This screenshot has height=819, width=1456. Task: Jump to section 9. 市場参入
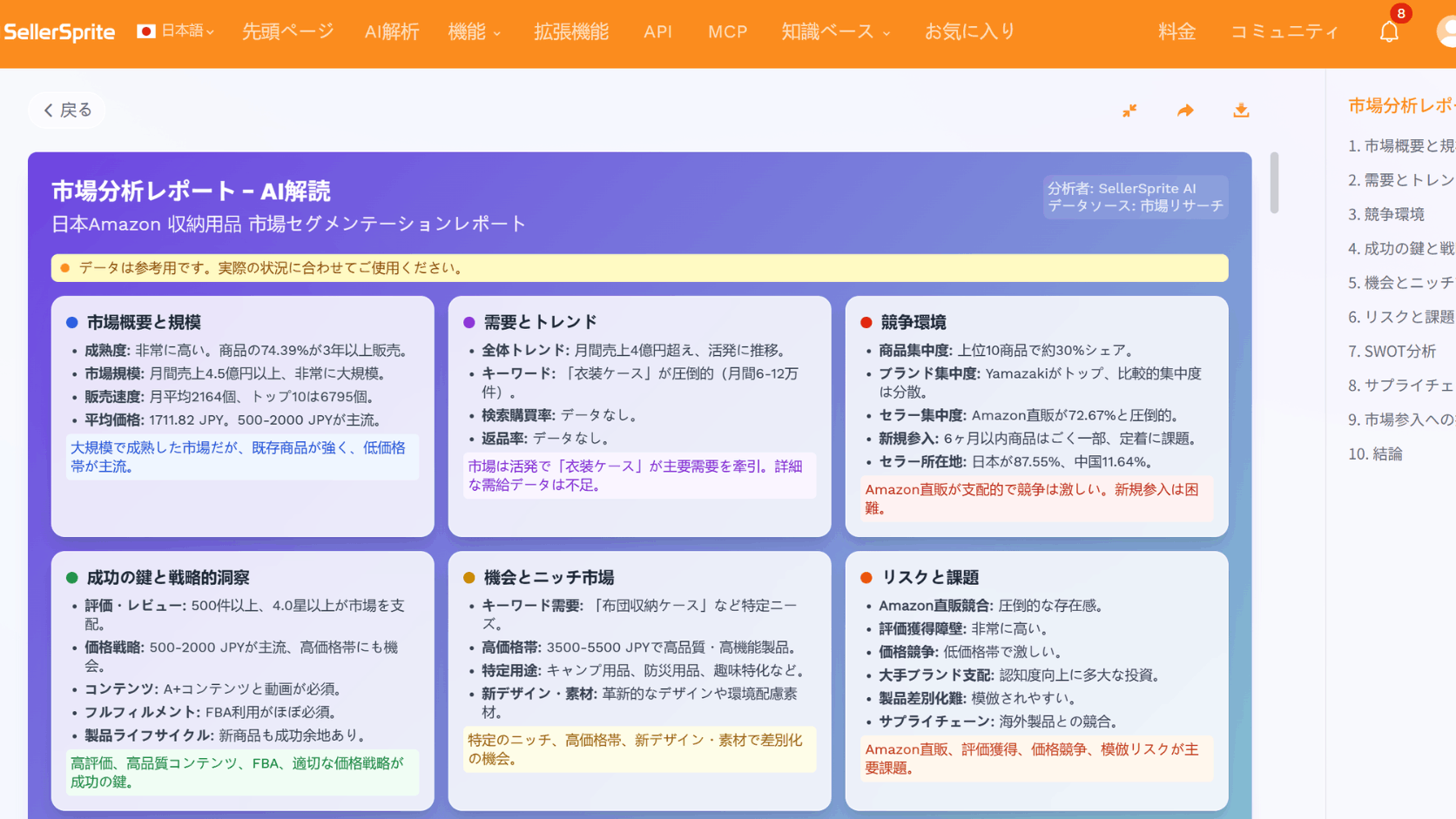[1401, 420]
